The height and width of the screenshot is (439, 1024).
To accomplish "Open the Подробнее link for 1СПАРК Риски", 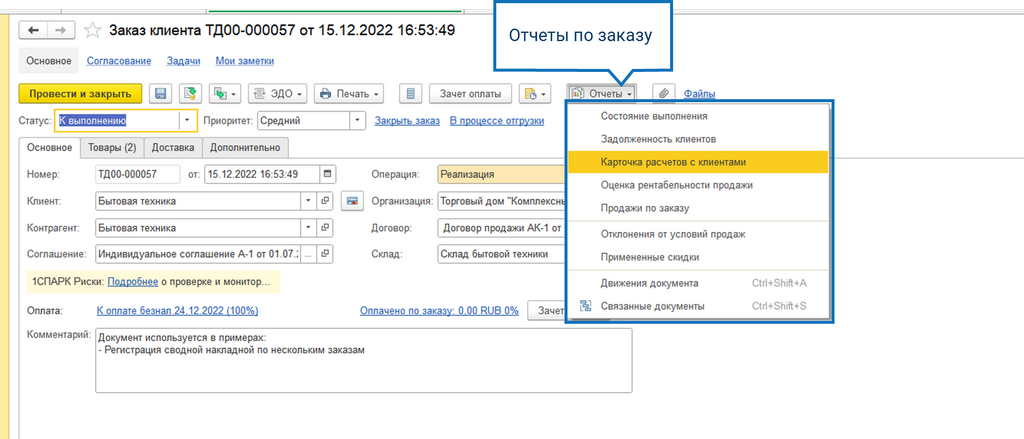I will tap(133, 282).
